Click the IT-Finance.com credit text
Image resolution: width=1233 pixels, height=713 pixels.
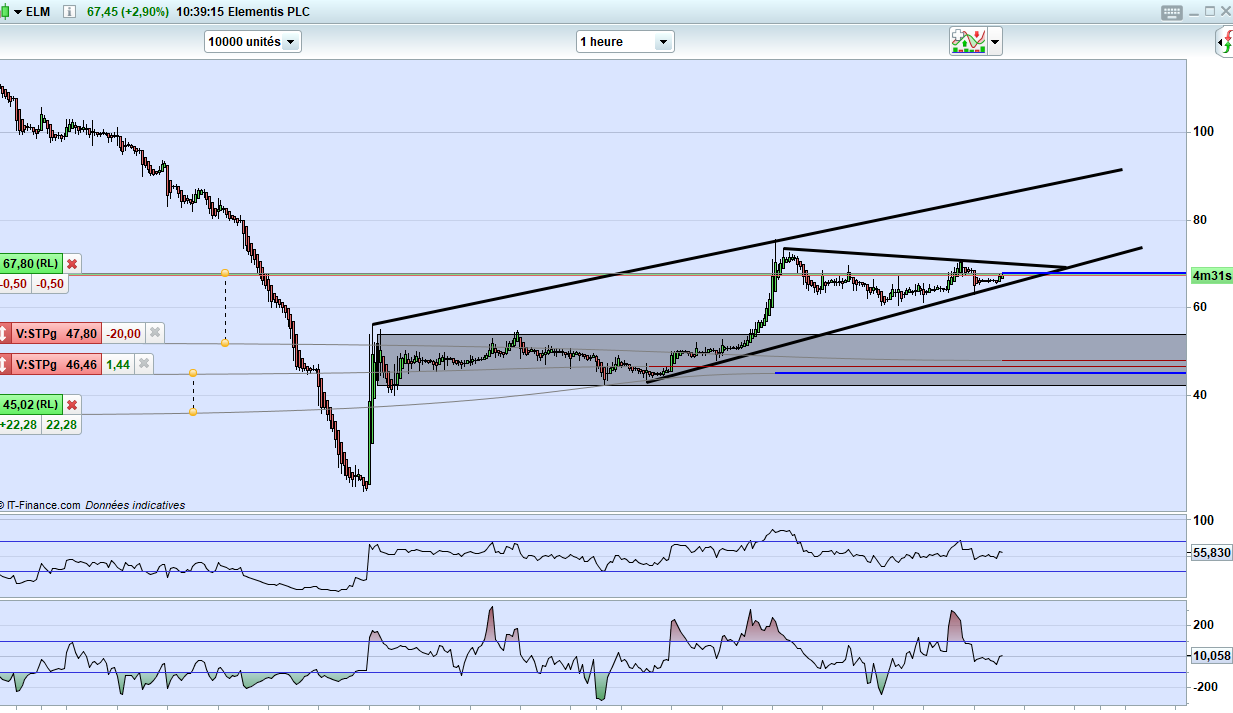point(43,505)
